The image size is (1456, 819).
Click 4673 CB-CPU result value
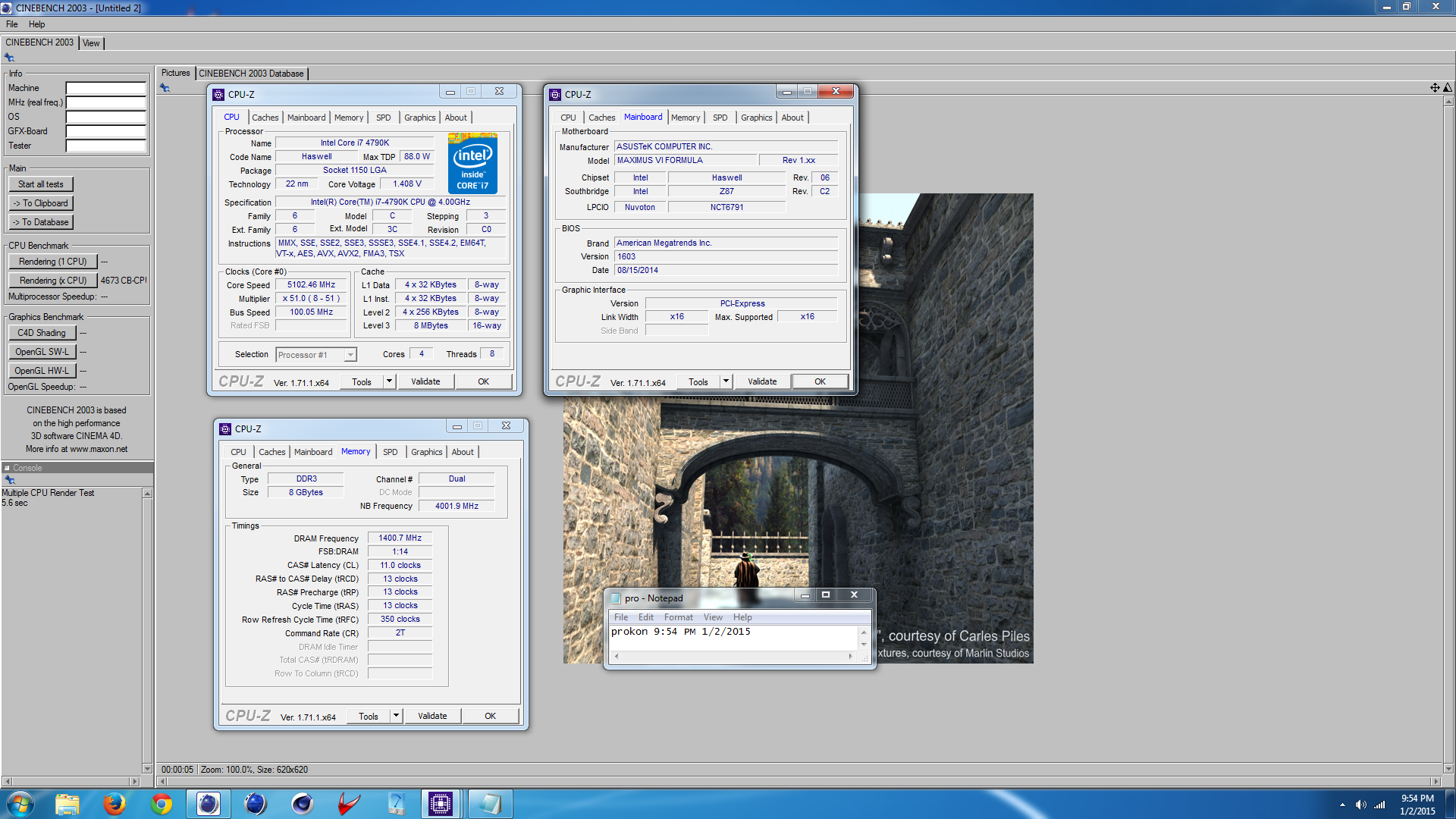123,281
